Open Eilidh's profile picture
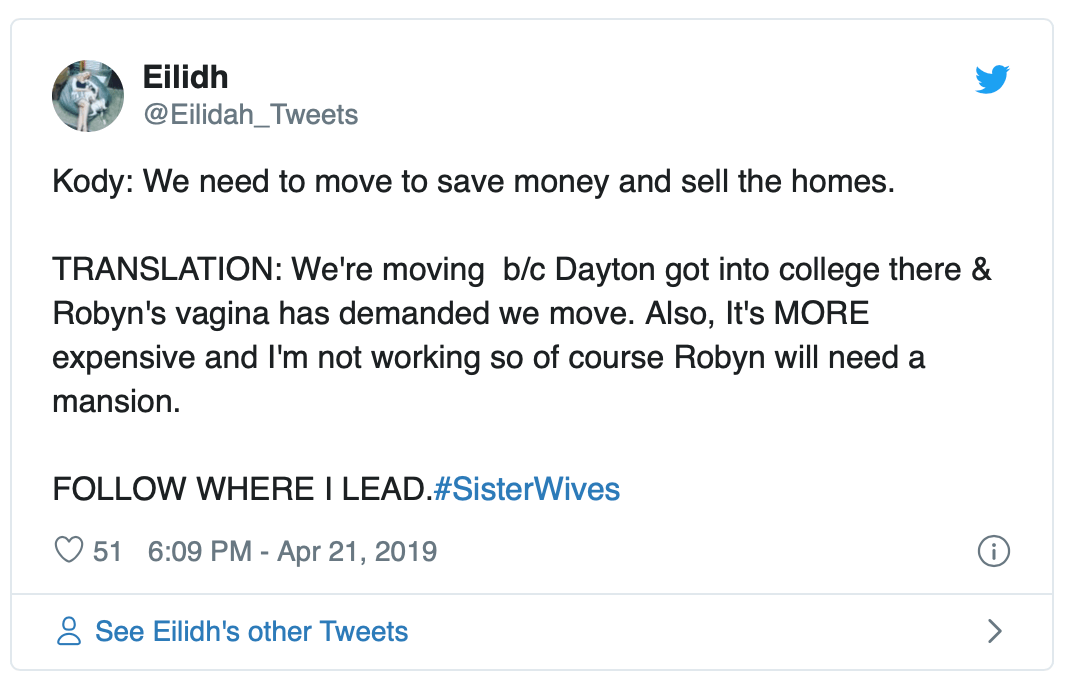 coord(88,96)
